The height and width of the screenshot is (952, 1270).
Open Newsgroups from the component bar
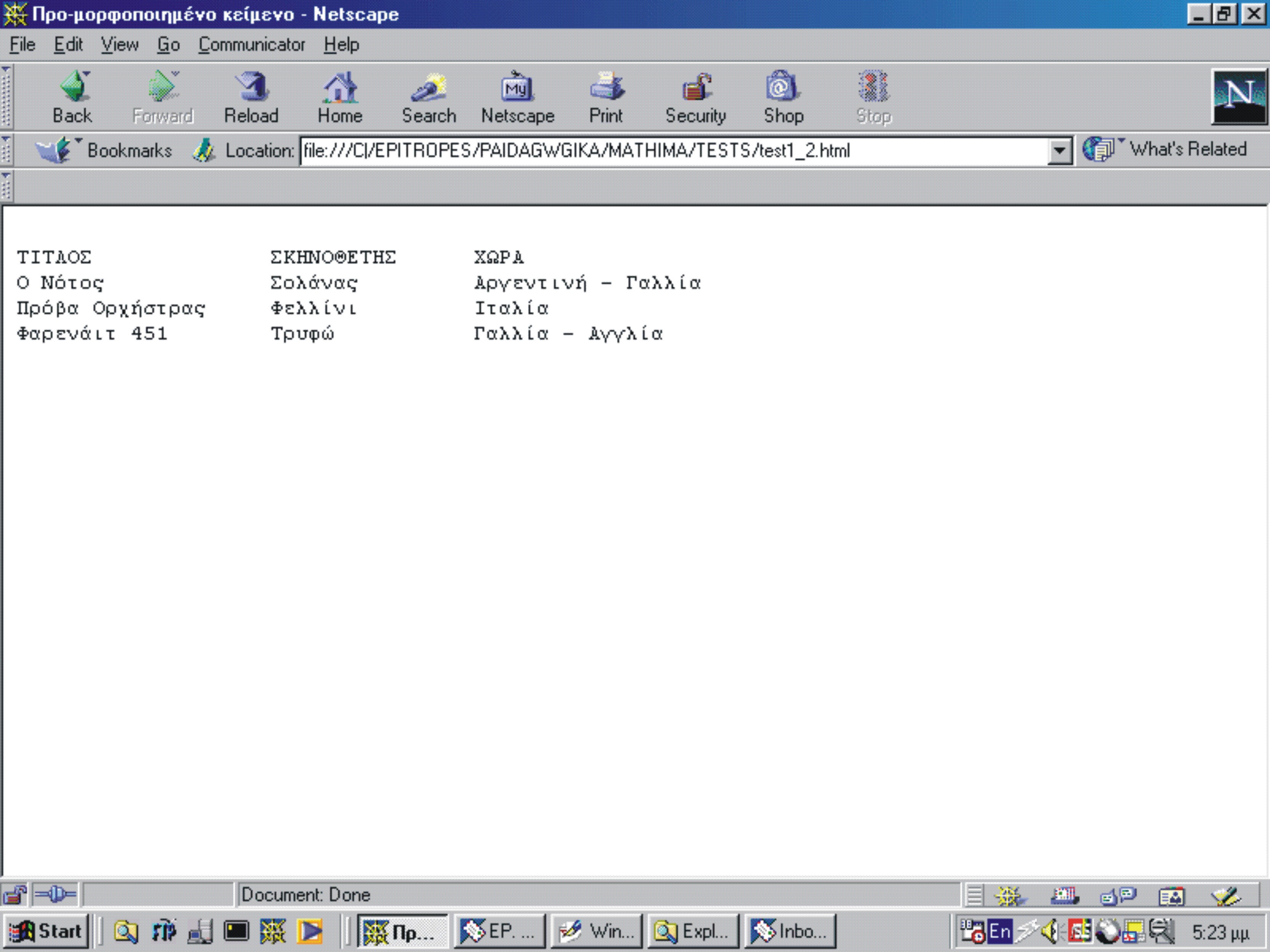(x=1118, y=895)
